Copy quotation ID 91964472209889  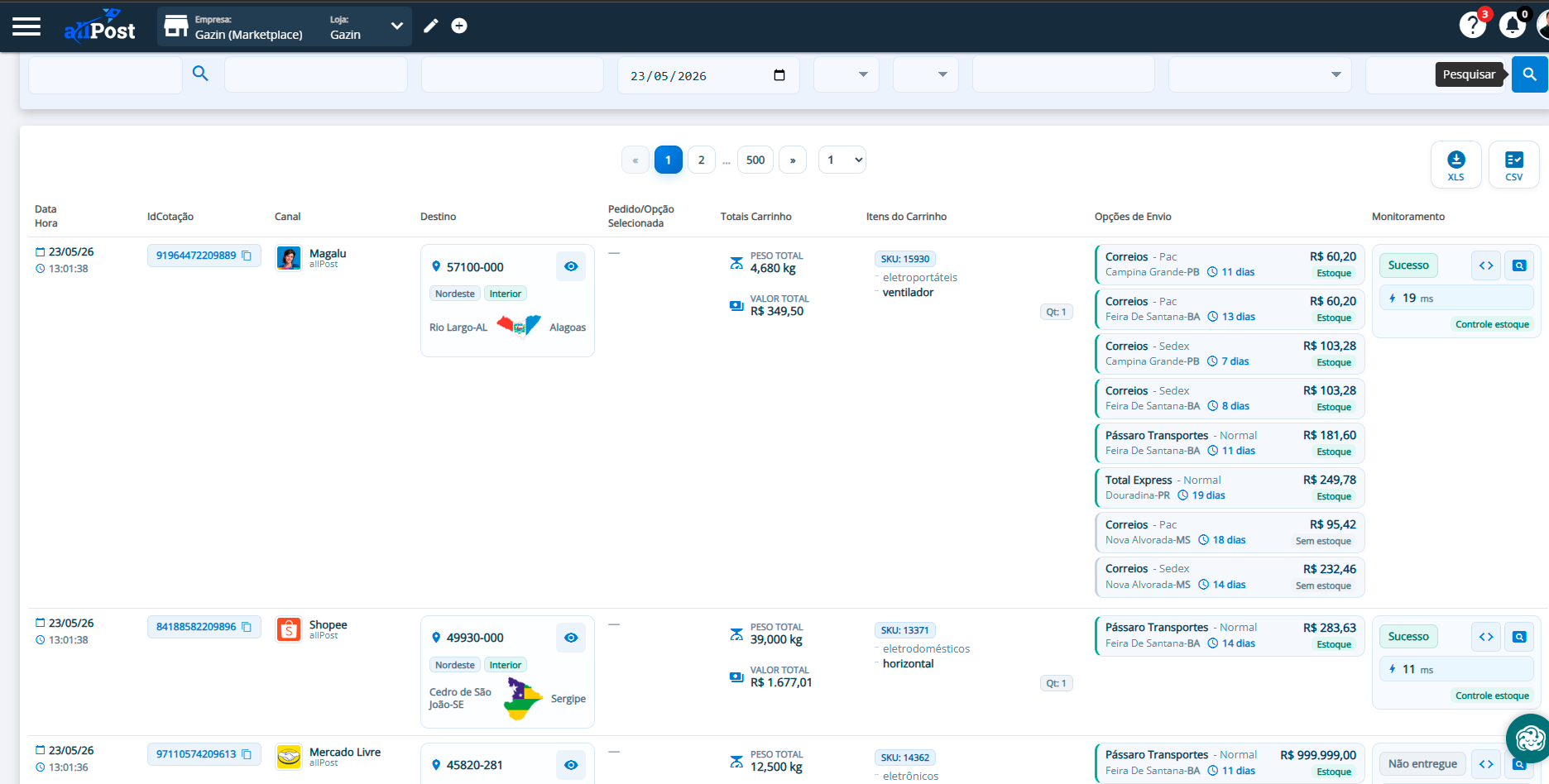pos(247,256)
